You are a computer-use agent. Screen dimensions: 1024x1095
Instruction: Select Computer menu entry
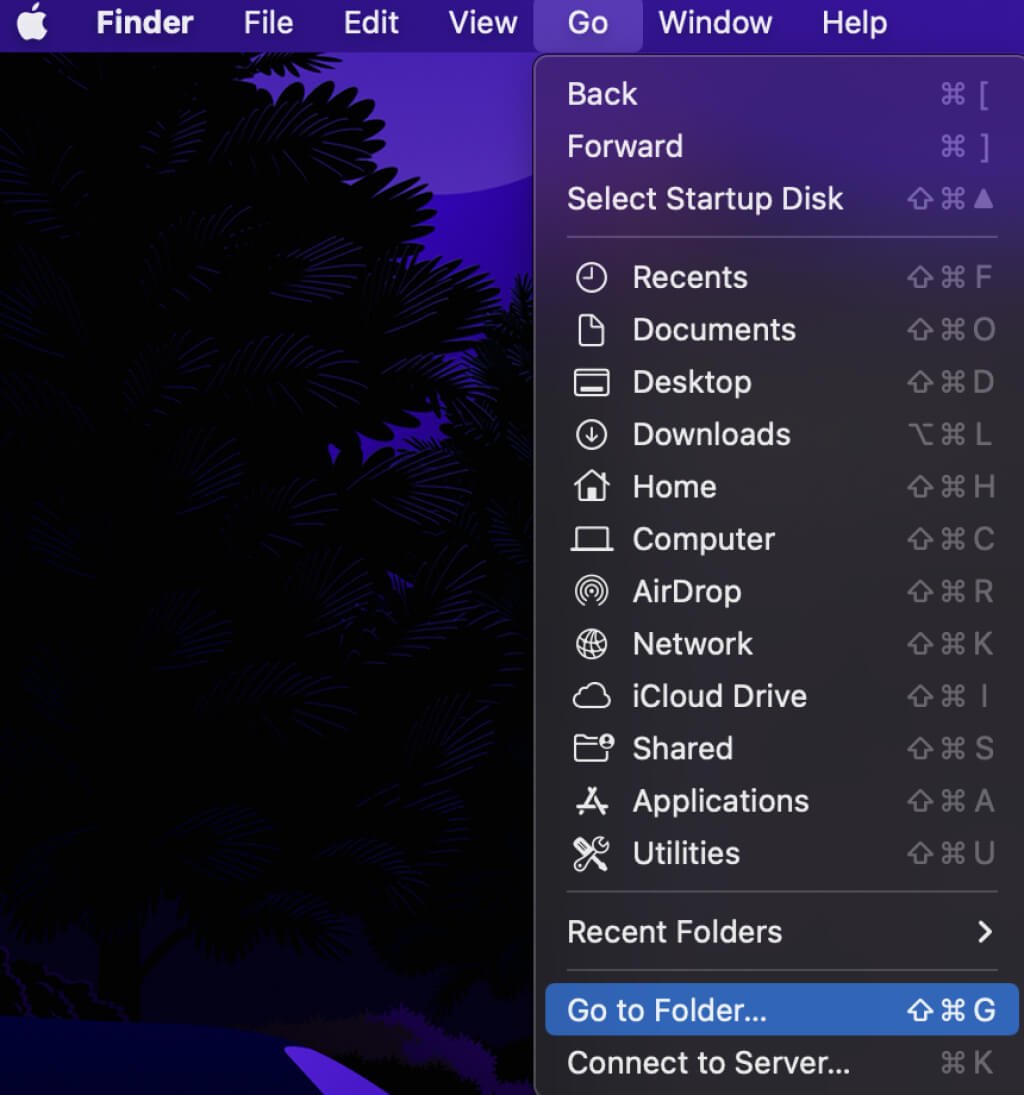click(782, 539)
